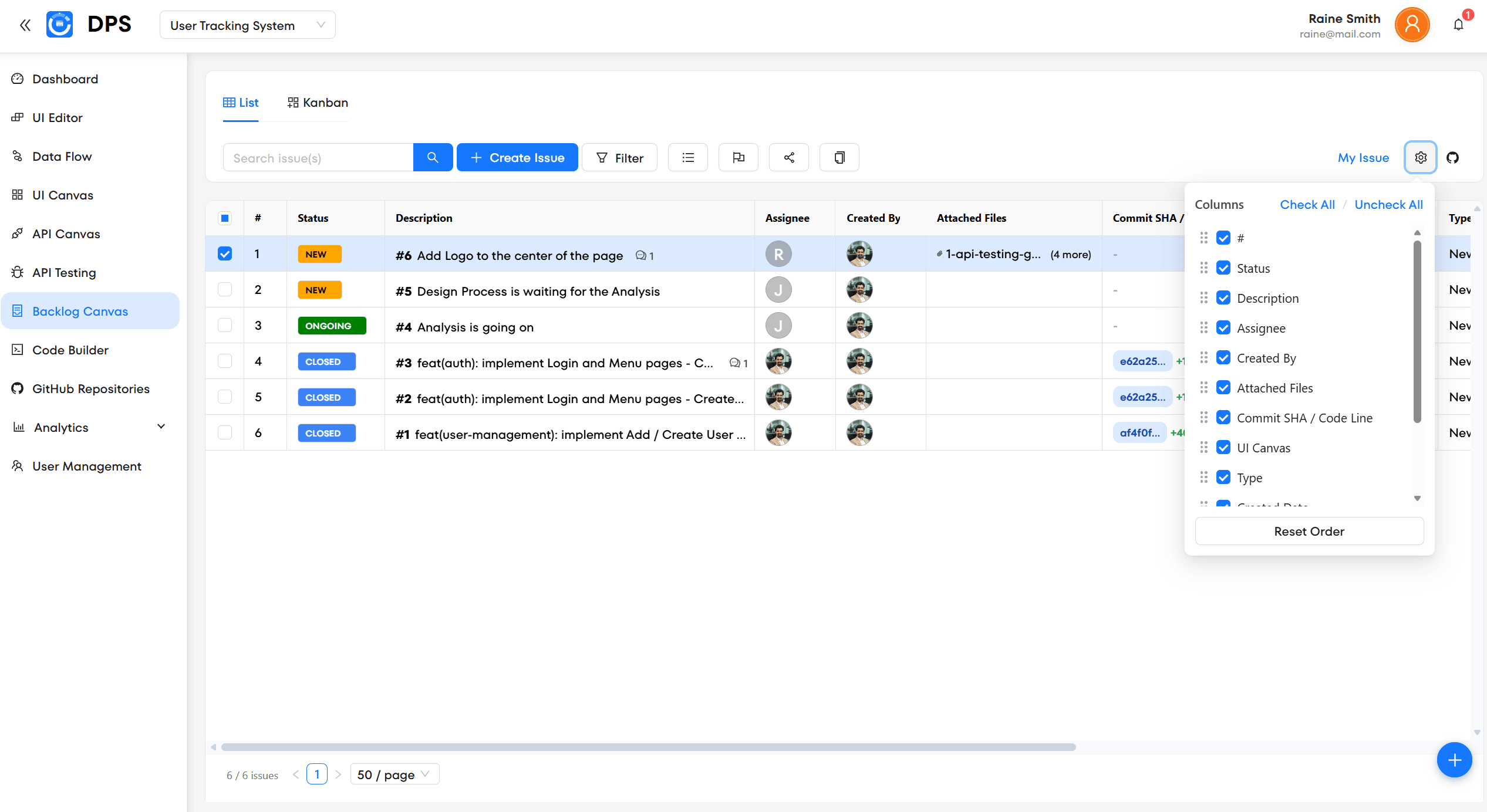Click the Reset Order button
1487x812 pixels.
(x=1309, y=531)
